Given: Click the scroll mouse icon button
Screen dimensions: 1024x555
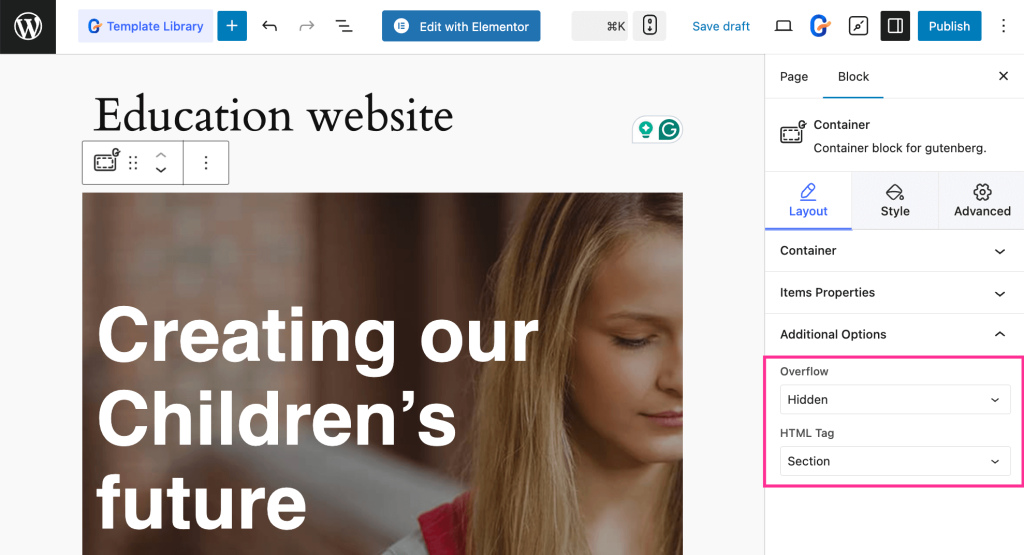Looking at the screenshot, I should [x=650, y=26].
